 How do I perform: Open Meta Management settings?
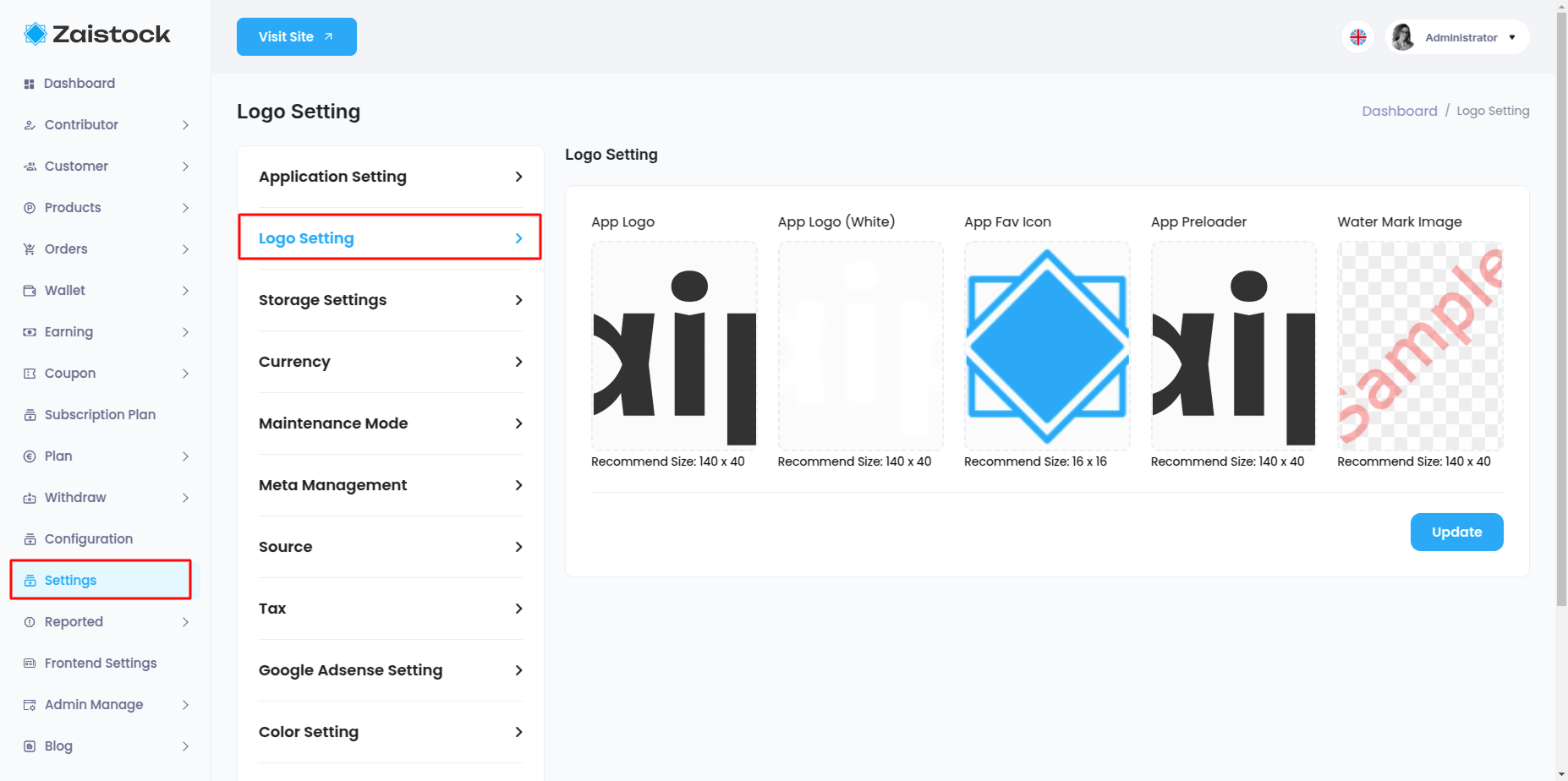391,485
